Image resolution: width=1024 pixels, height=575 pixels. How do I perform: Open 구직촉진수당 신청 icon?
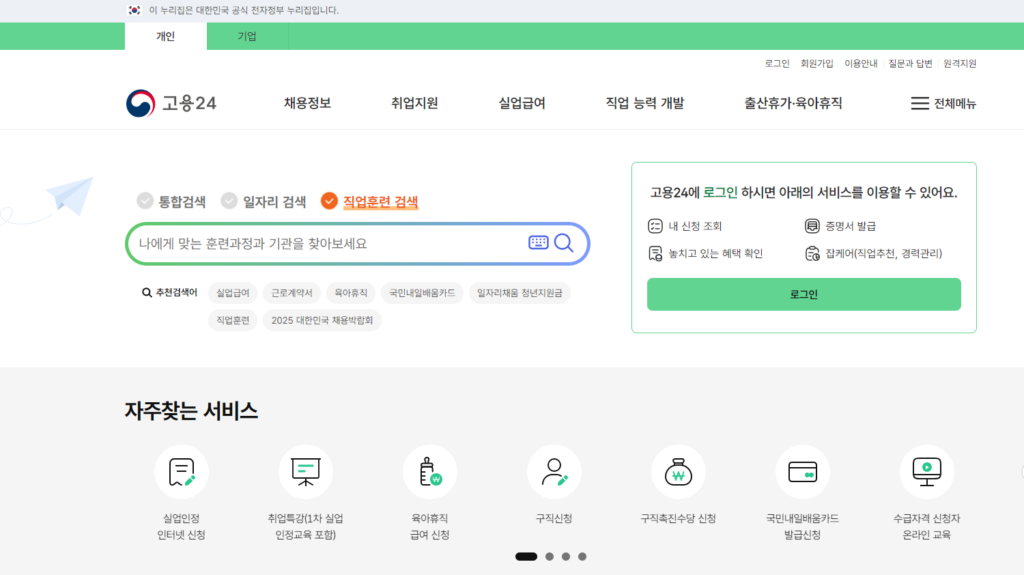[678, 472]
